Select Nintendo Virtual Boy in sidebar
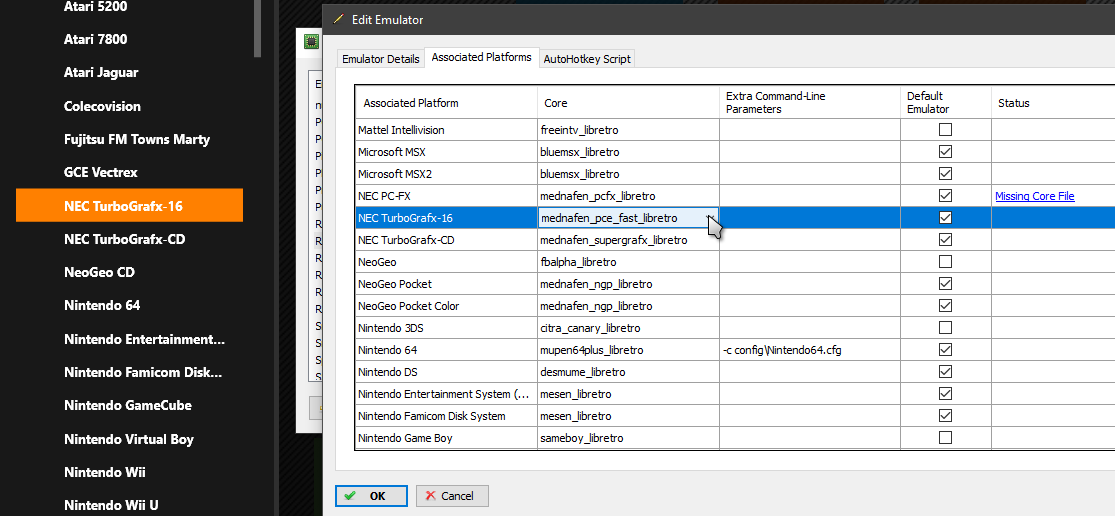The image size is (1115, 516). coord(129,439)
